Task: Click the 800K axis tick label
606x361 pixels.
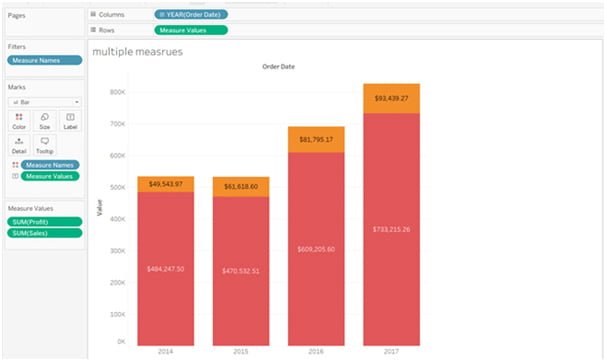Action: tap(117, 92)
